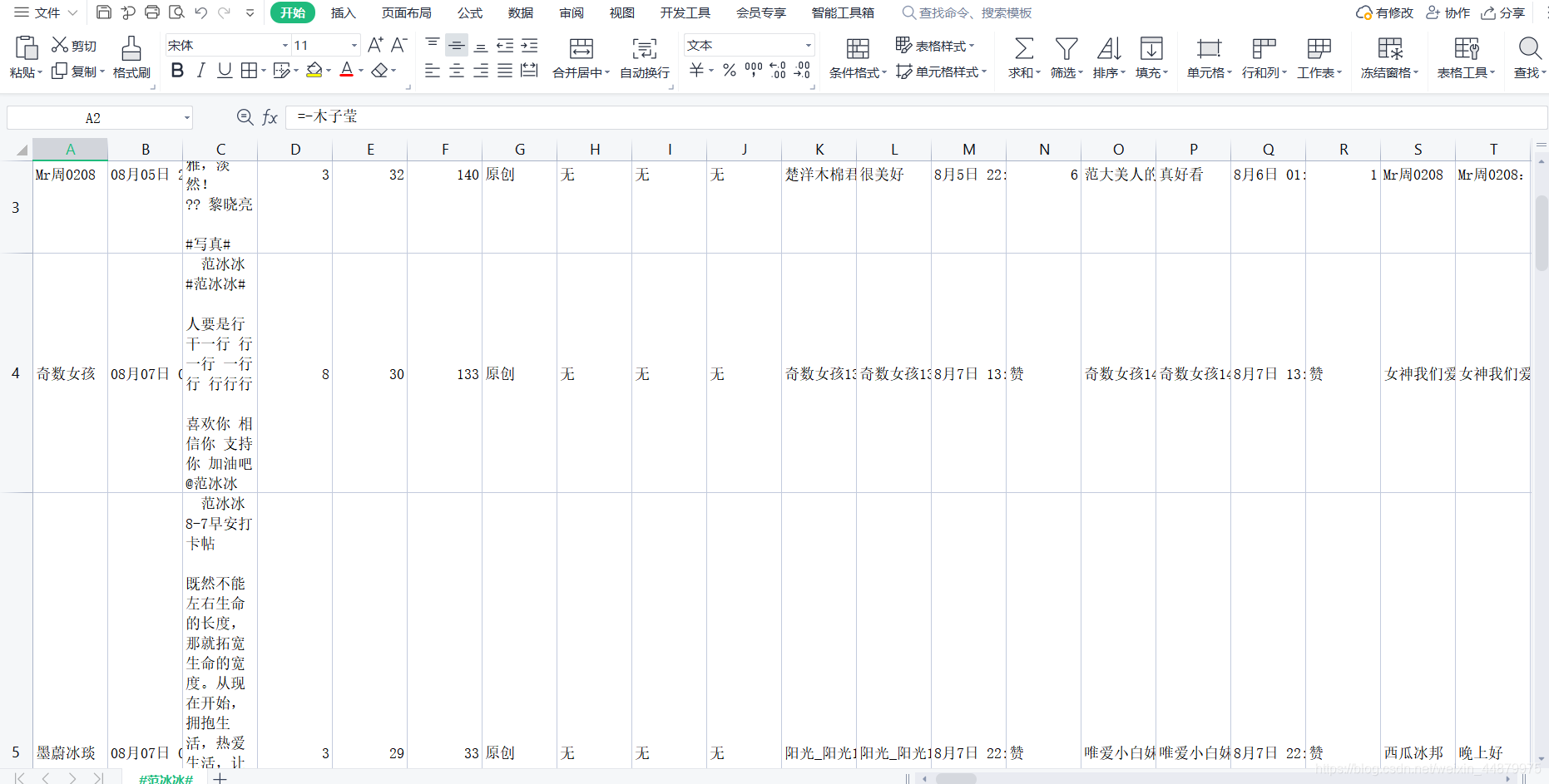Click the Print icon in quick access bar
Screen dimensions: 1549x784
[x=152, y=12]
